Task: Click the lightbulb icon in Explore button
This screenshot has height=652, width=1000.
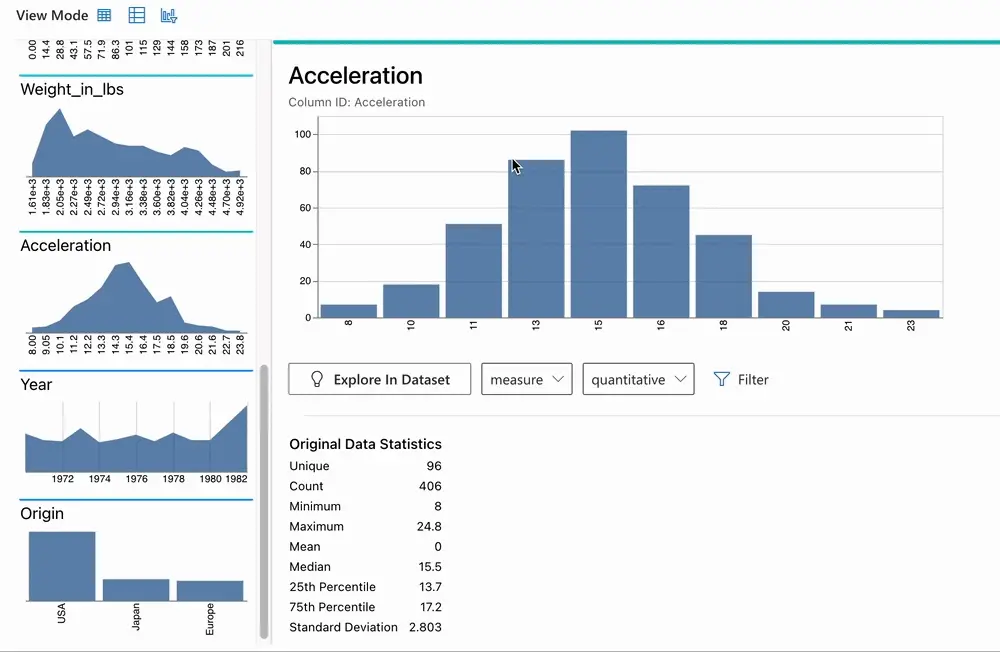Action: [318, 379]
